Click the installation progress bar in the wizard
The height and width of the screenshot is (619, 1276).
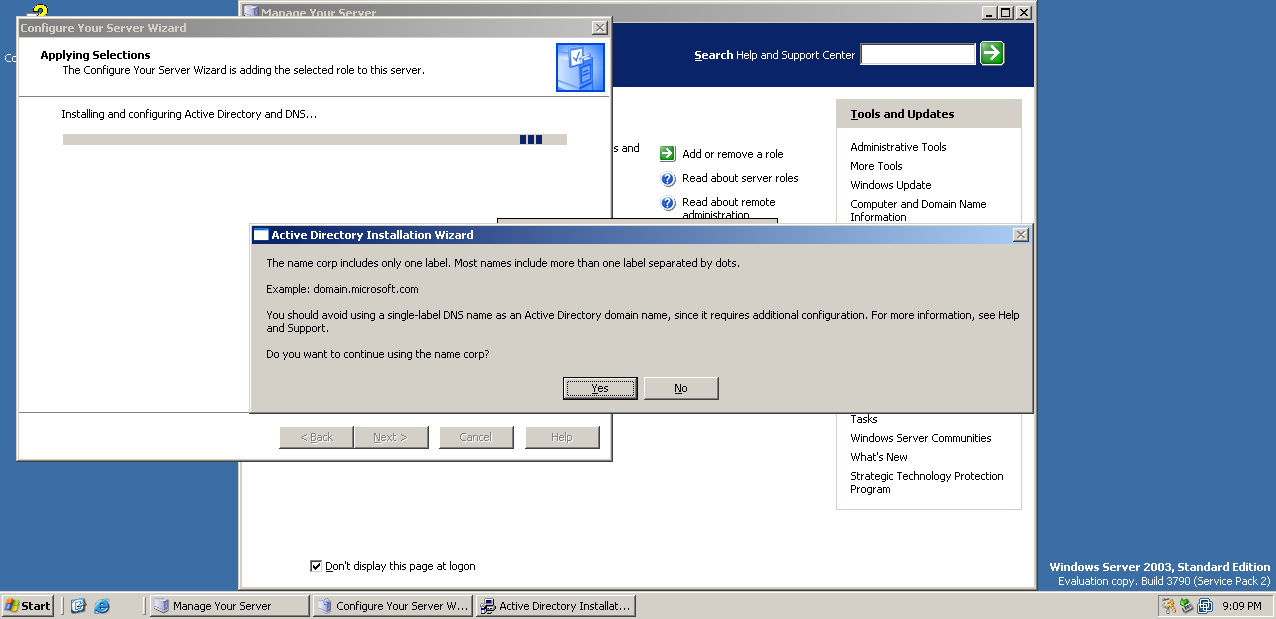315,140
